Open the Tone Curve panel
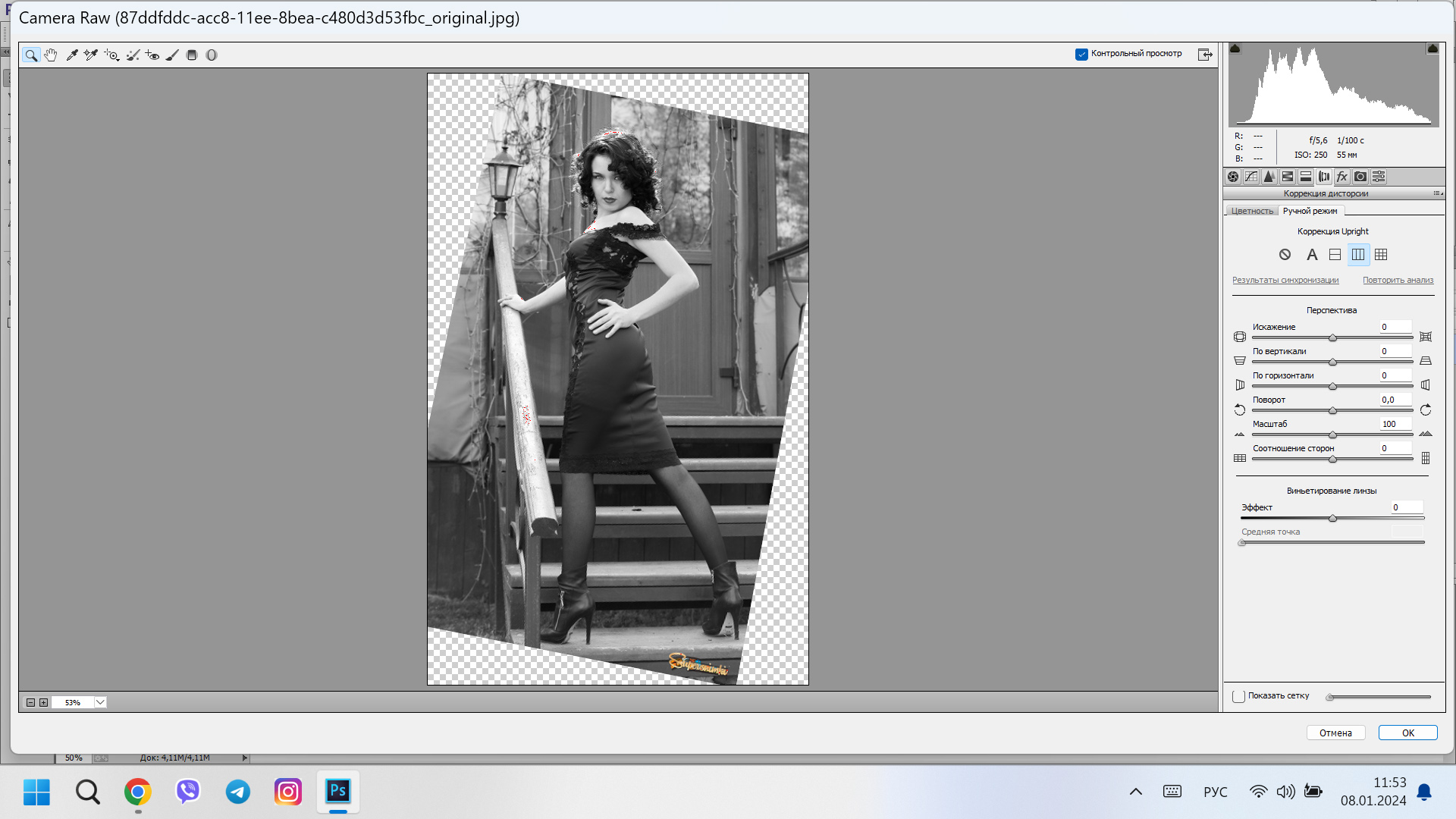Screen dimensions: 1456x819 point(1251,177)
